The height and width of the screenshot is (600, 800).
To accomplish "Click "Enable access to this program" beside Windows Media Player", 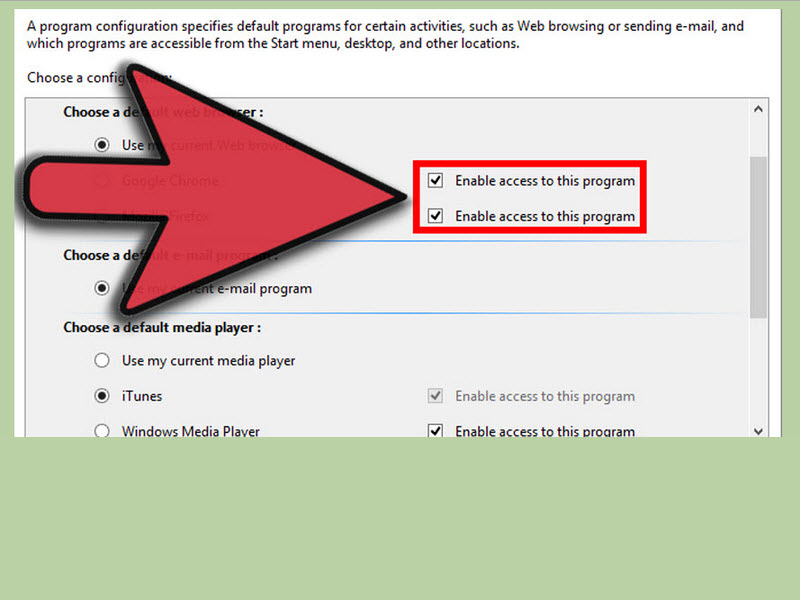I will coord(545,431).
